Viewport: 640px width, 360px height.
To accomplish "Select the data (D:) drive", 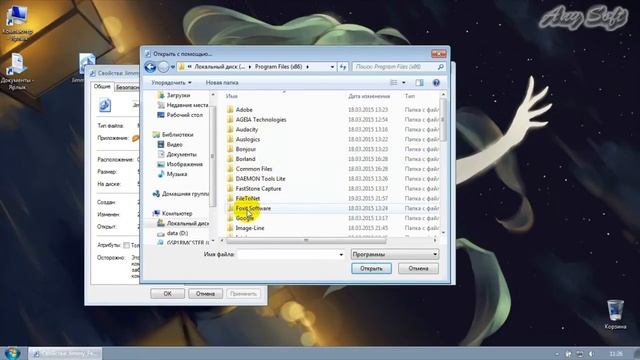I will (x=173, y=233).
